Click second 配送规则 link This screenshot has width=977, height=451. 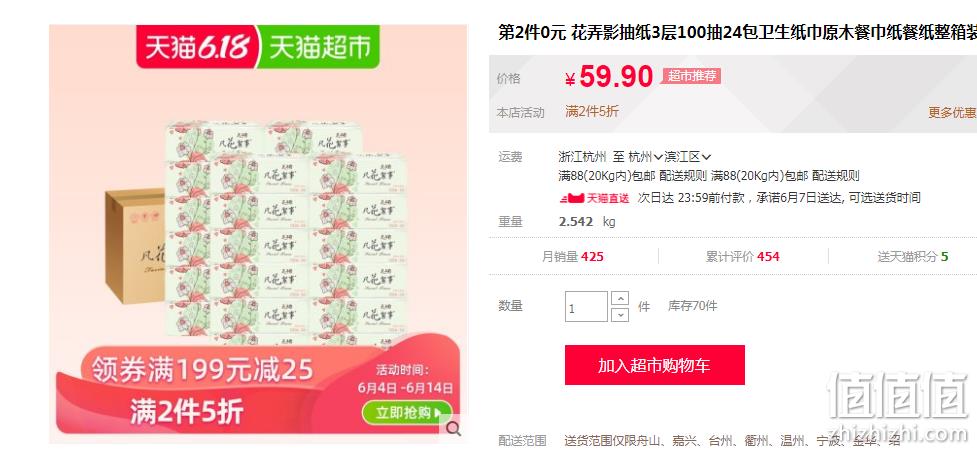tap(836, 176)
